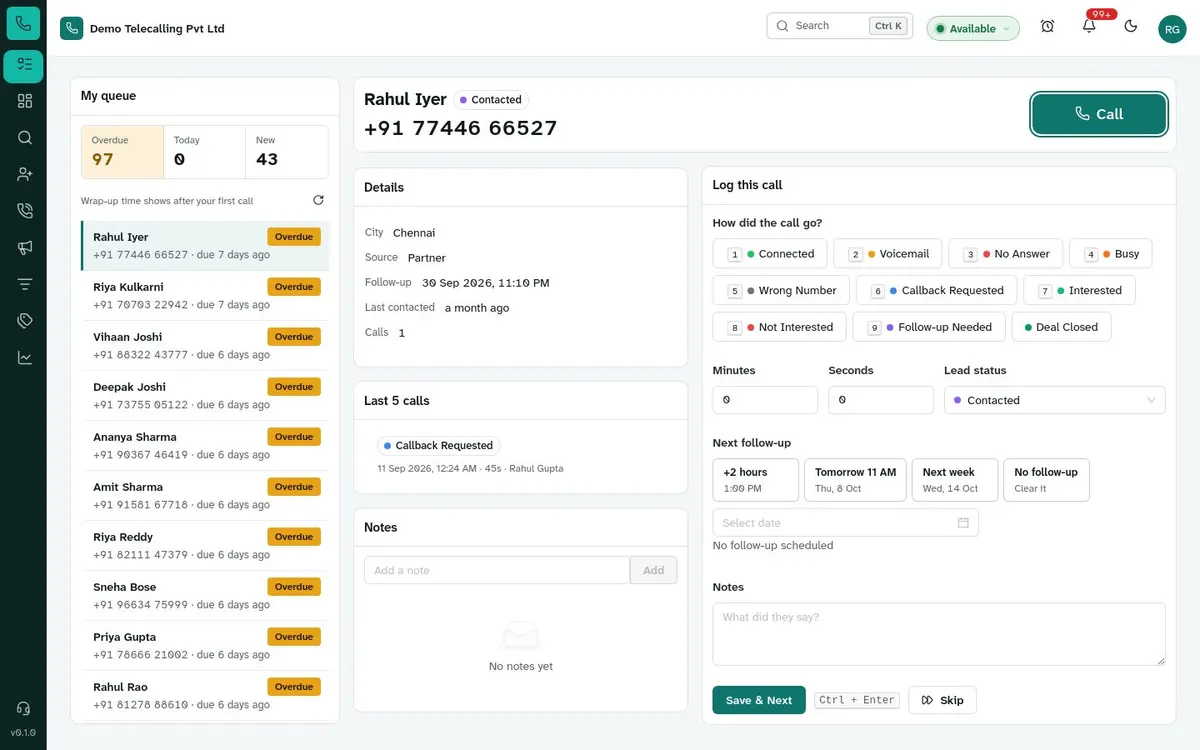Open notifications bell with 99+ badge
The height and width of the screenshot is (750, 1200).
[1089, 27]
